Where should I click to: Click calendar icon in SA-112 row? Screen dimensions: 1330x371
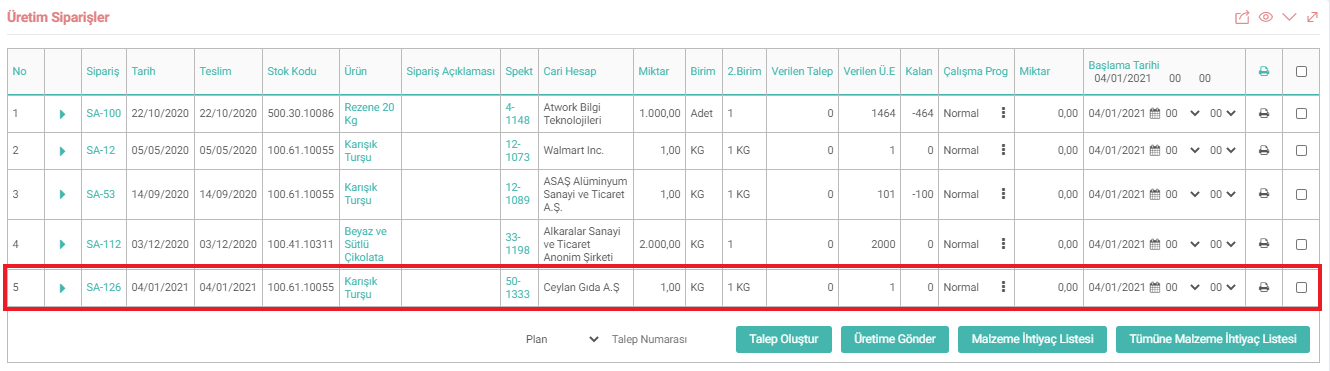(1155, 243)
